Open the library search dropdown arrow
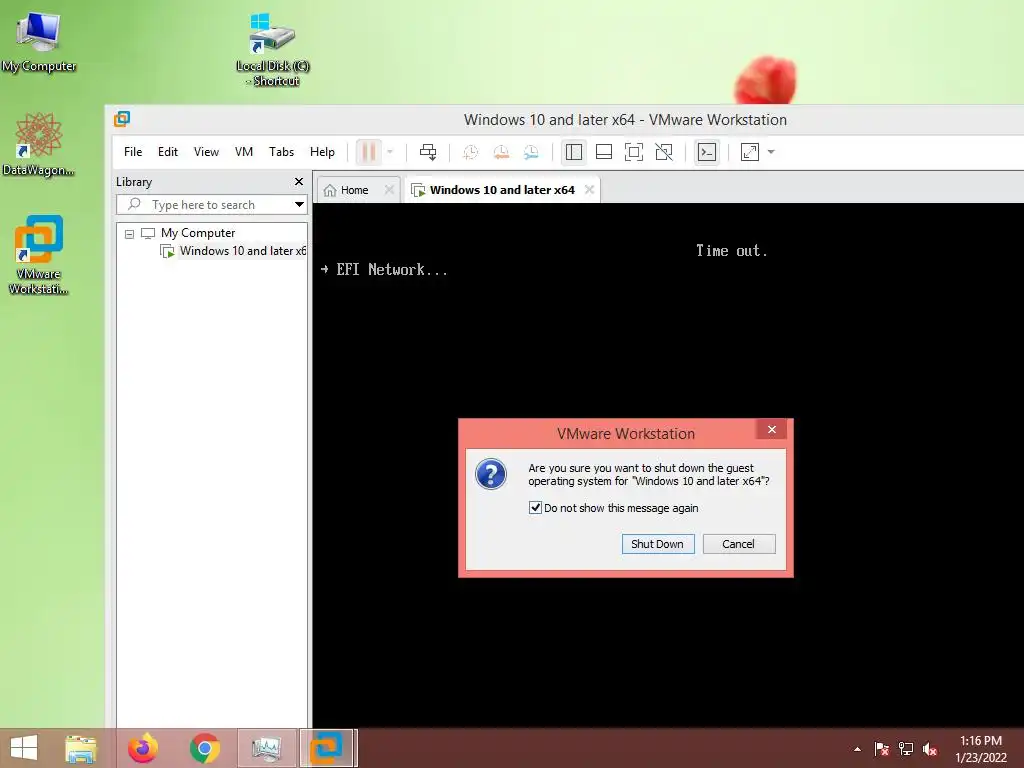The width and height of the screenshot is (1024, 768). [299, 204]
